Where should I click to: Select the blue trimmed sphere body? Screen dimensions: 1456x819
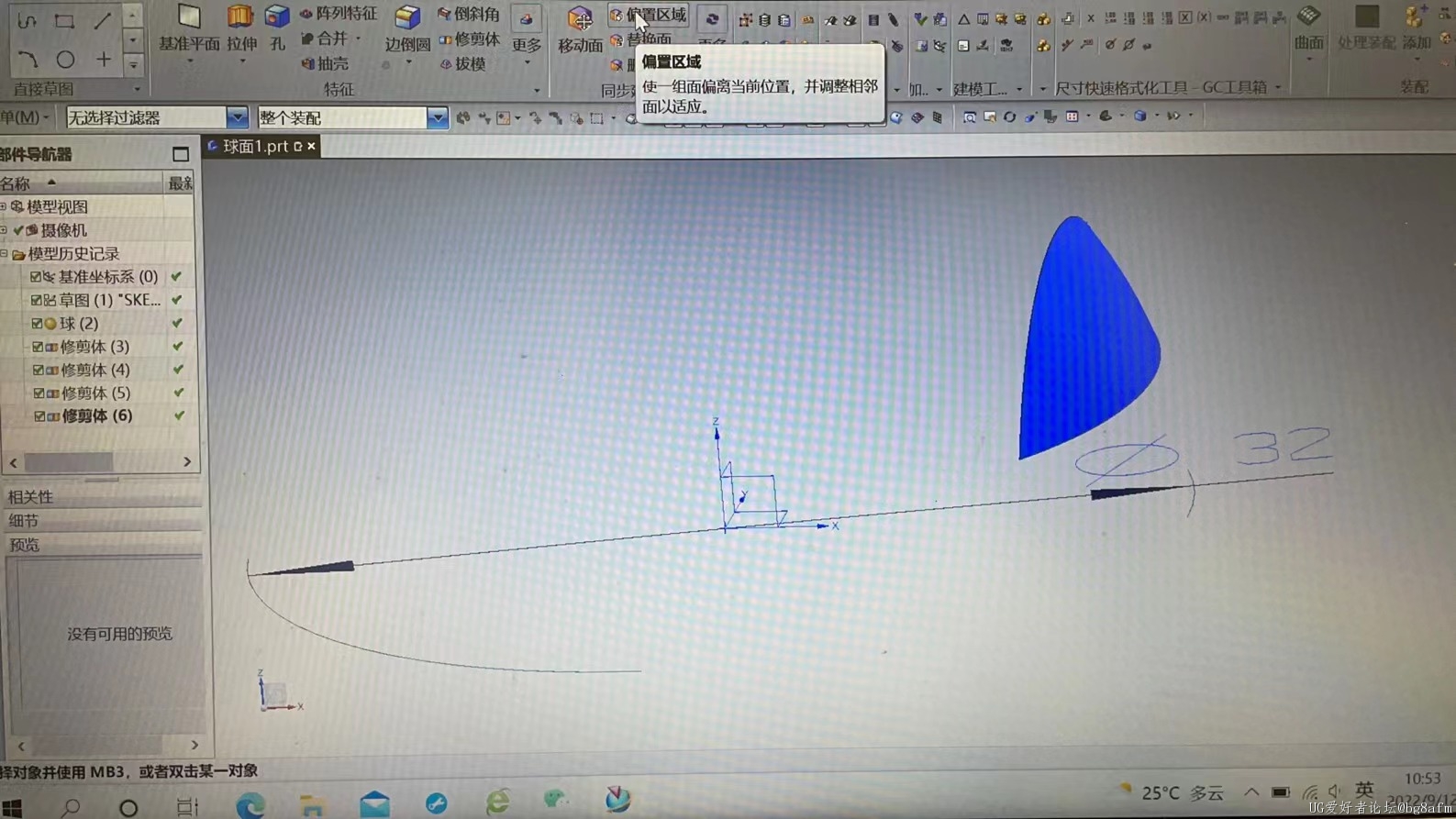pyautogui.click(x=1088, y=339)
